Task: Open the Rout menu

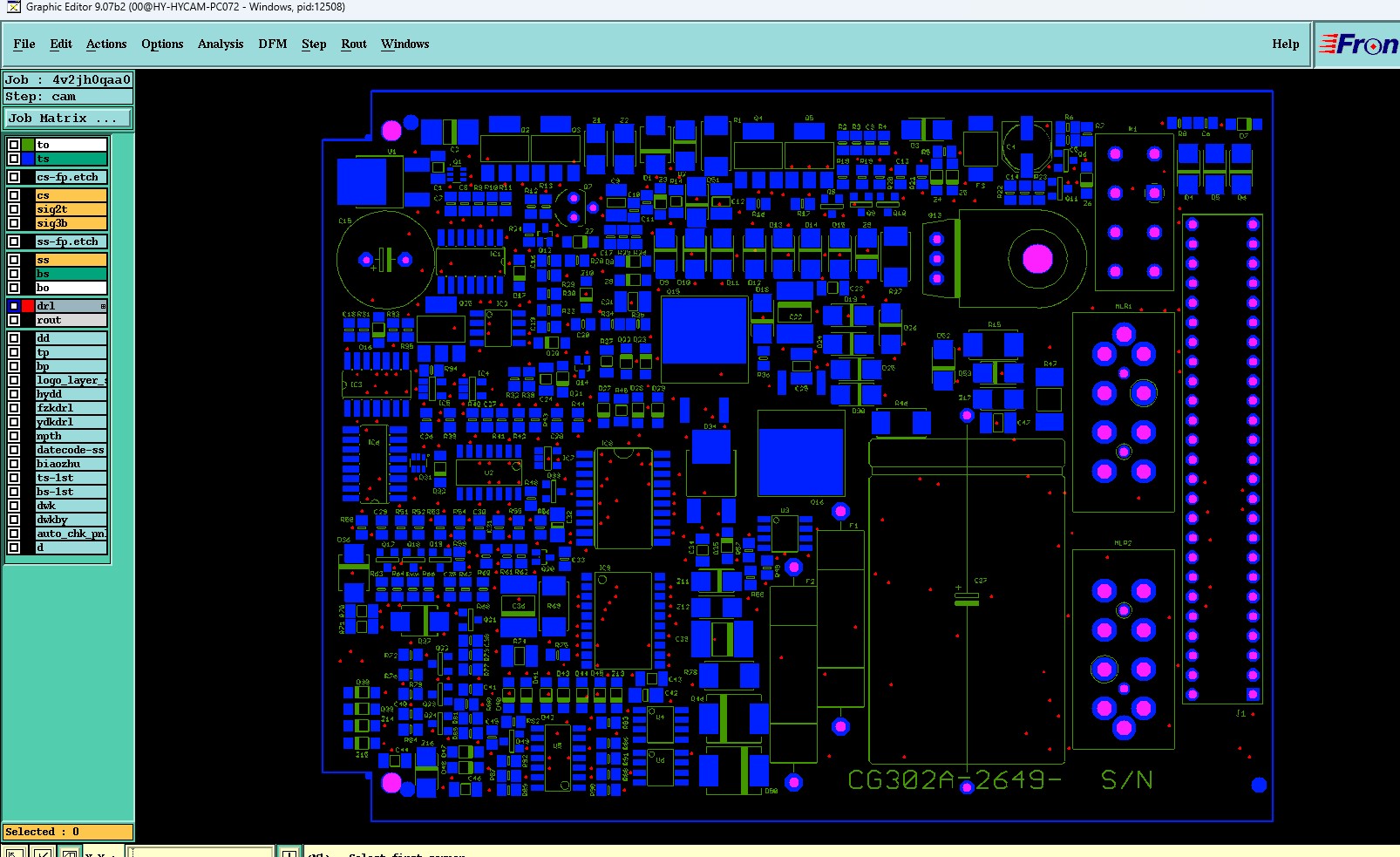Action: point(354,44)
